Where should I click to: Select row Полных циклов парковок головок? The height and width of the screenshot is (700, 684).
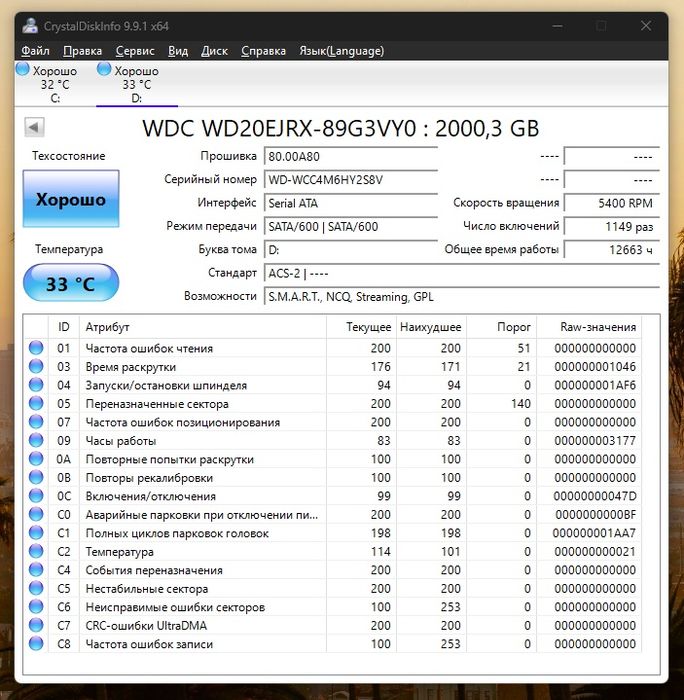click(x=333, y=533)
